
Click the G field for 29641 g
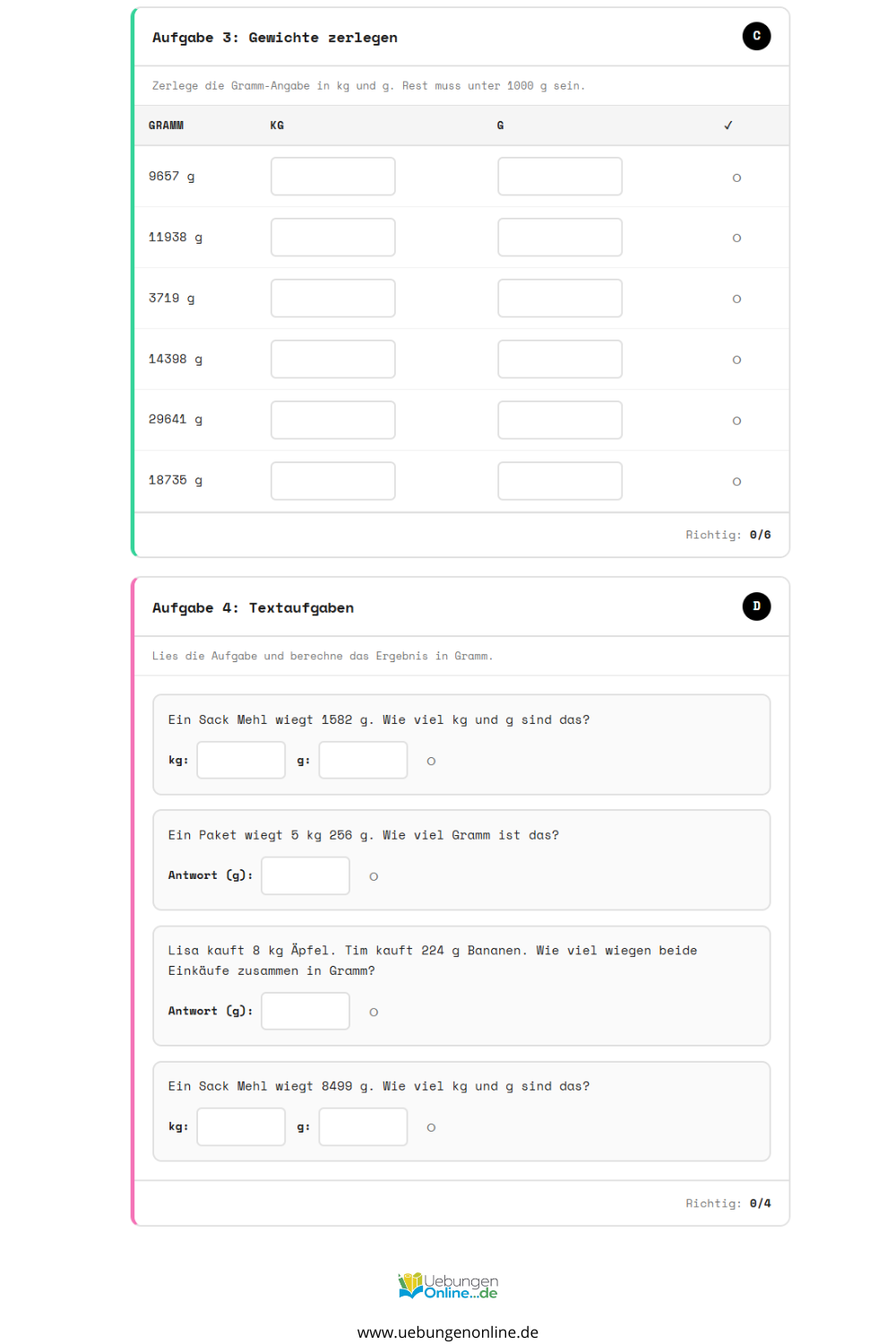(x=560, y=420)
